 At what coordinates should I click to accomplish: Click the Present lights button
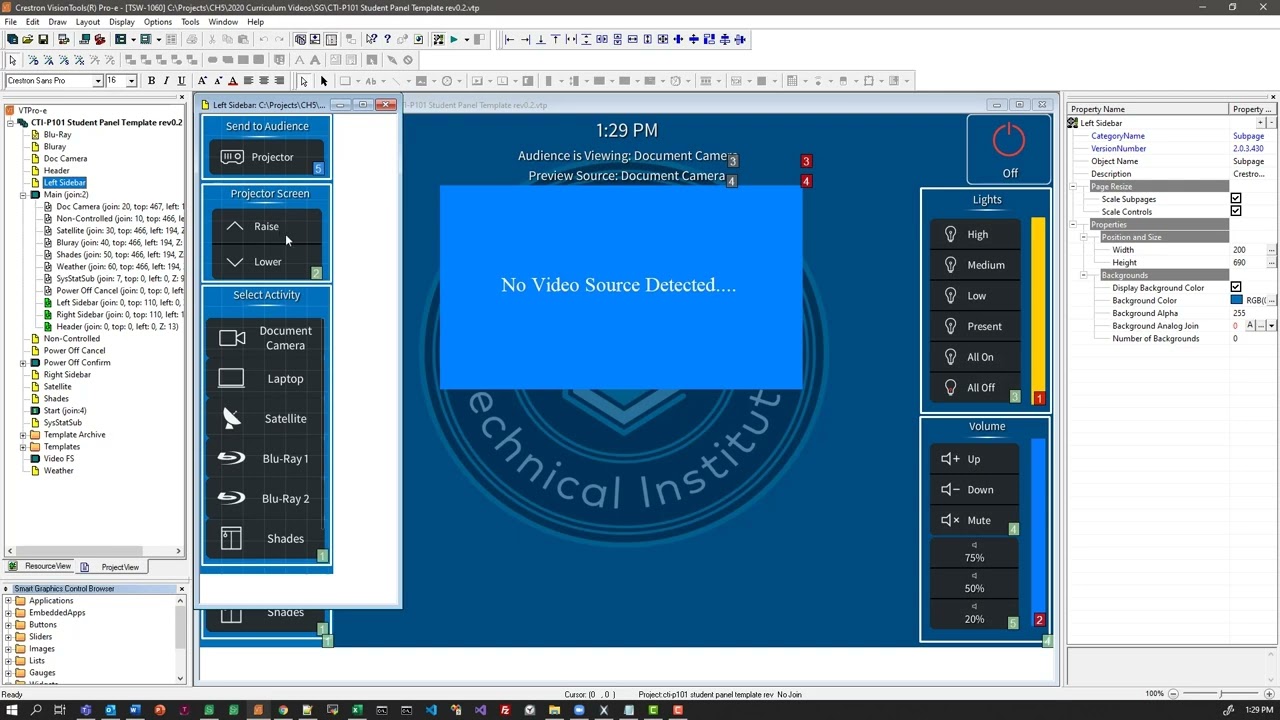974,326
